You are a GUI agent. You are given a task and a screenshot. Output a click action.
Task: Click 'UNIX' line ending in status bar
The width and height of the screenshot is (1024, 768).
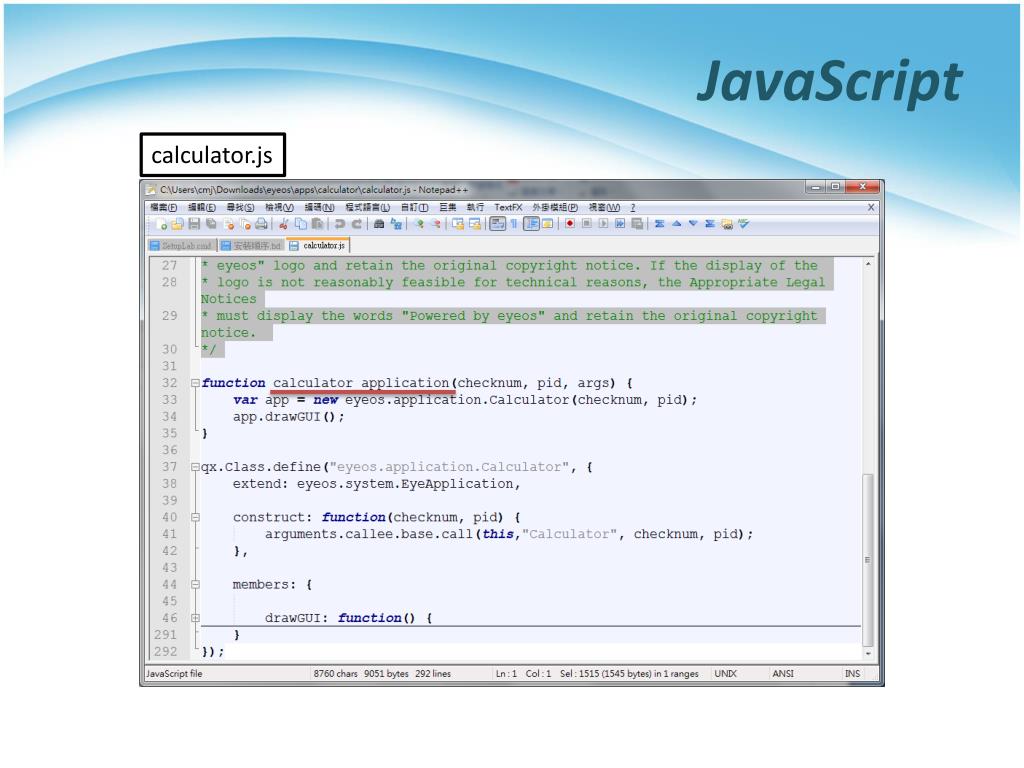(726, 673)
